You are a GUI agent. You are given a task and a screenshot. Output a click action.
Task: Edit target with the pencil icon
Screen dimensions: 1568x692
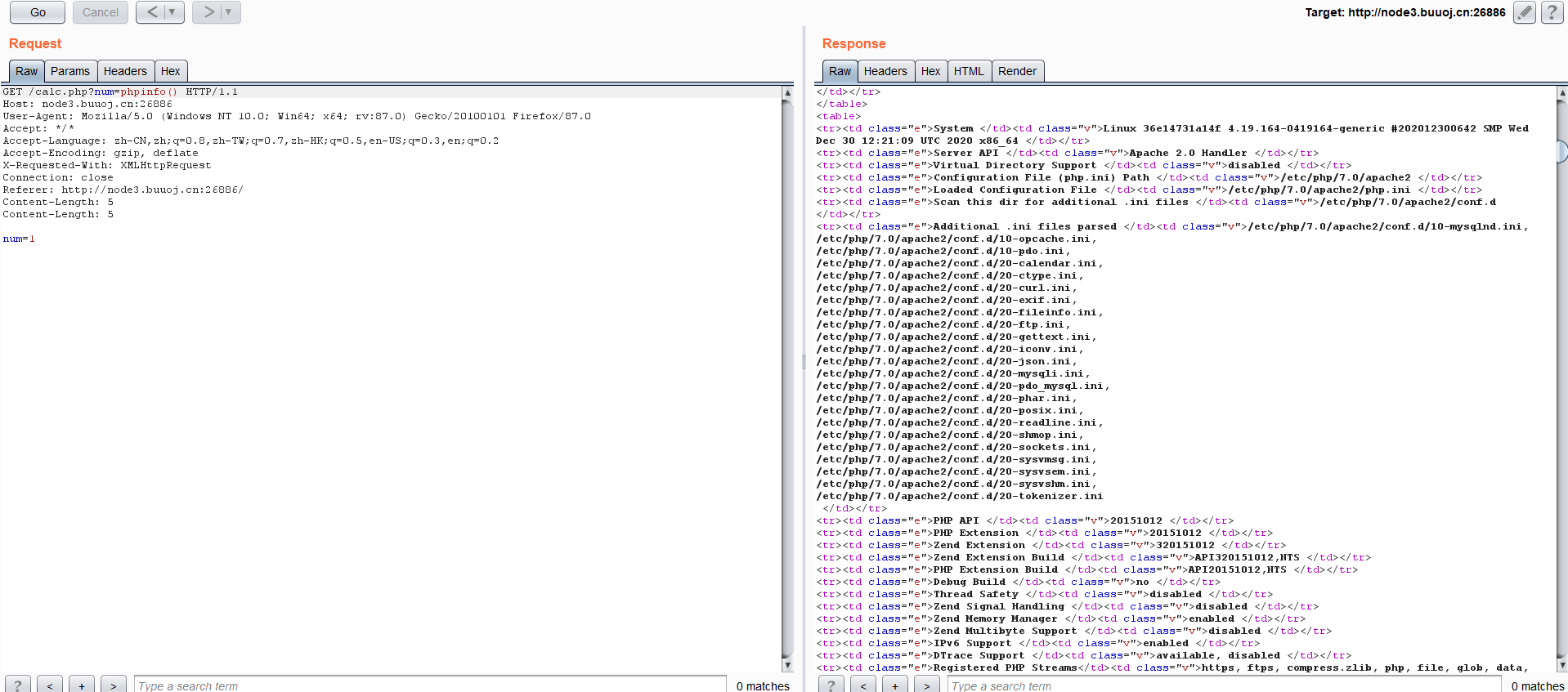pyautogui.click(x=1525, y=12)
